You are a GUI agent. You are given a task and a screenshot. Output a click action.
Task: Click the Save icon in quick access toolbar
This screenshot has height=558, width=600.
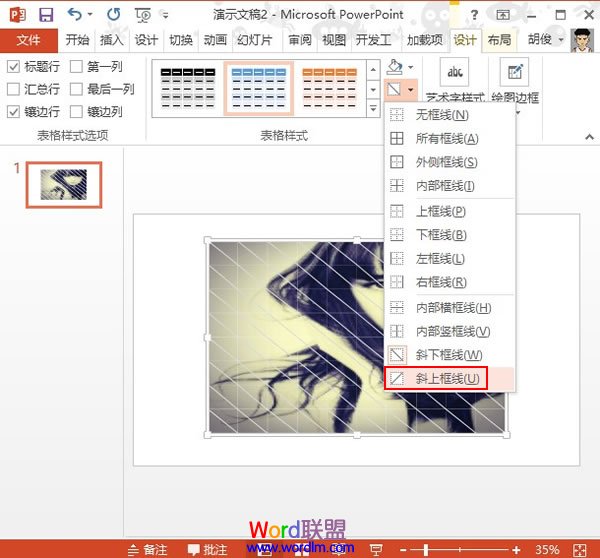pyautogui.click(x=46, y=15)
